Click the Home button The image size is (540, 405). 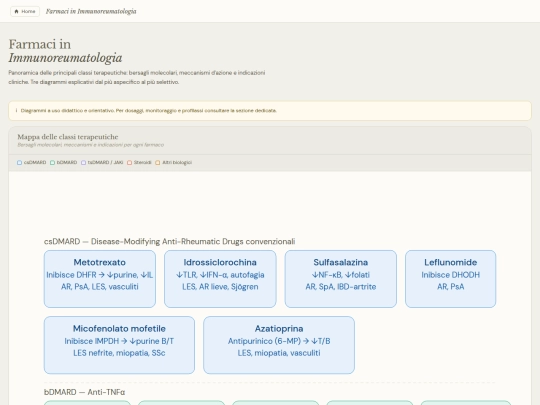(25, 11)
